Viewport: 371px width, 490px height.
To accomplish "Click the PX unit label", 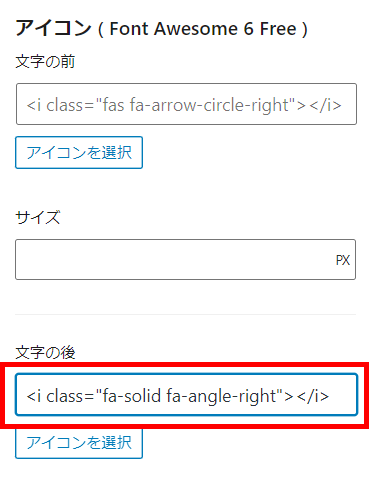I will (343, 260).
